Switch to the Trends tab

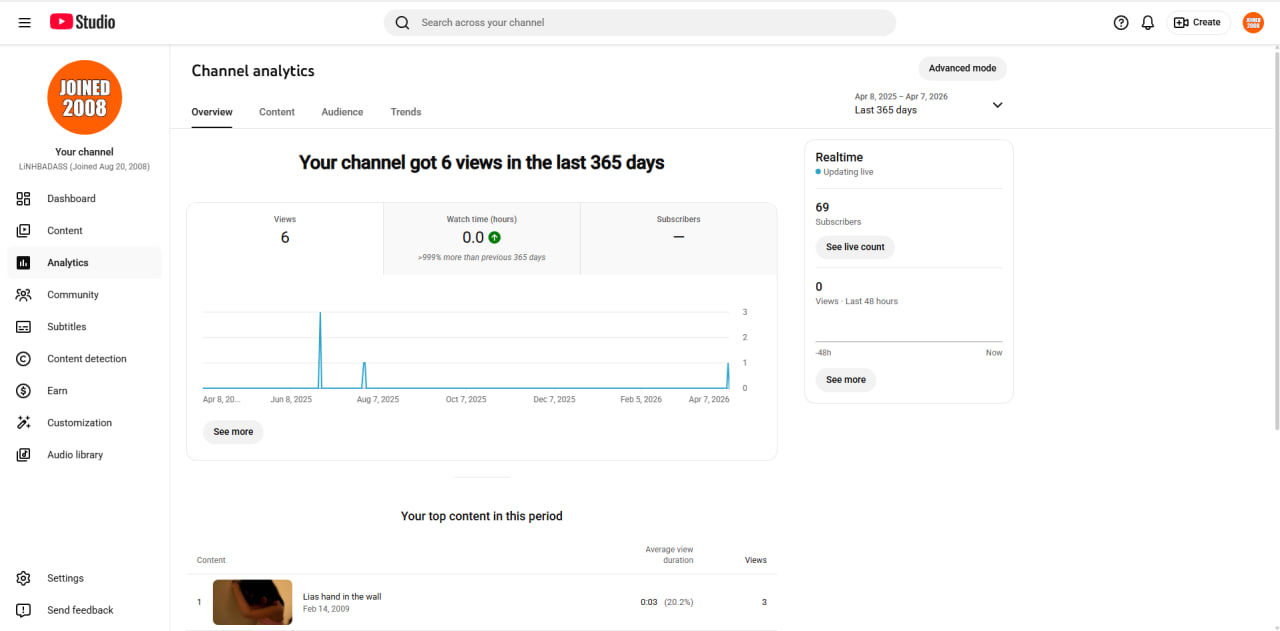(406, 112)
